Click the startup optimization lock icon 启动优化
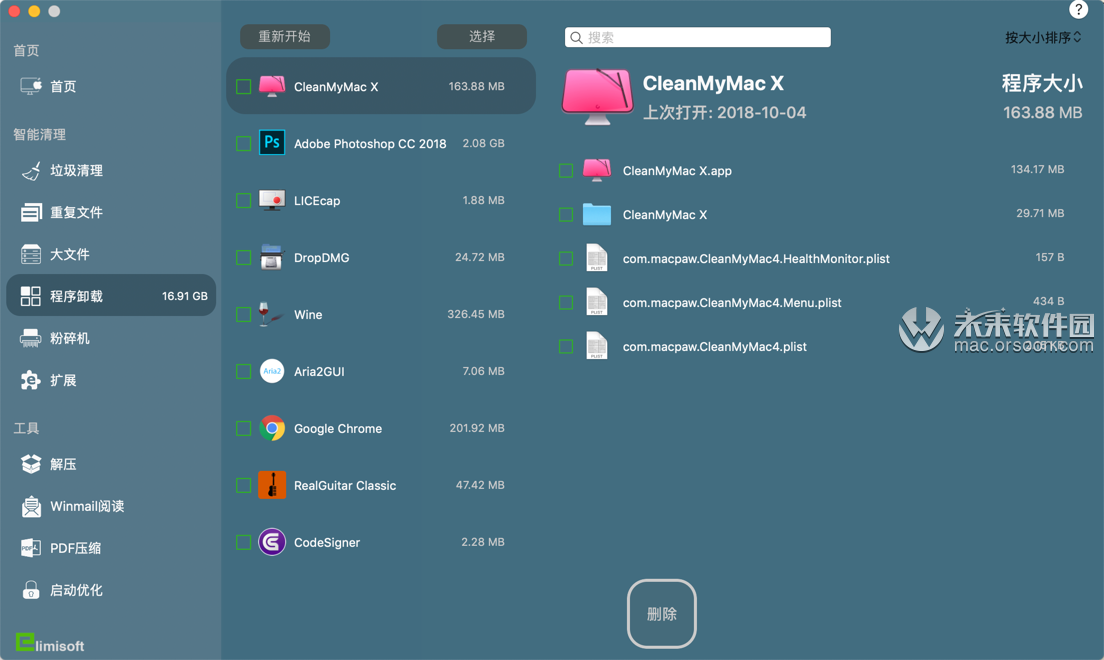This screenshot has width=1104, height=660. click(31, 590)
